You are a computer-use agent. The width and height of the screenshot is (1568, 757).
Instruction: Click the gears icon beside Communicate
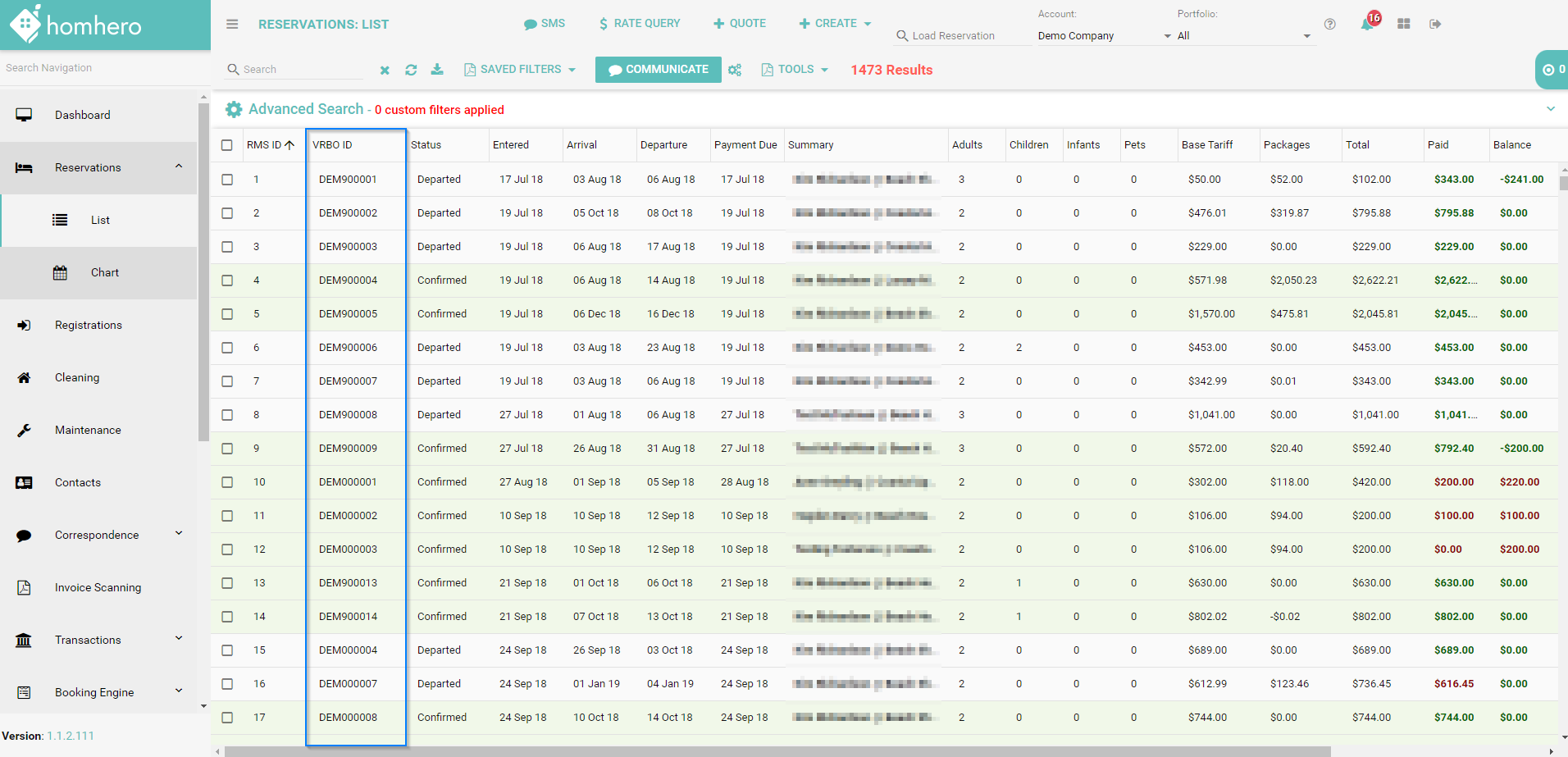(735, 70)
